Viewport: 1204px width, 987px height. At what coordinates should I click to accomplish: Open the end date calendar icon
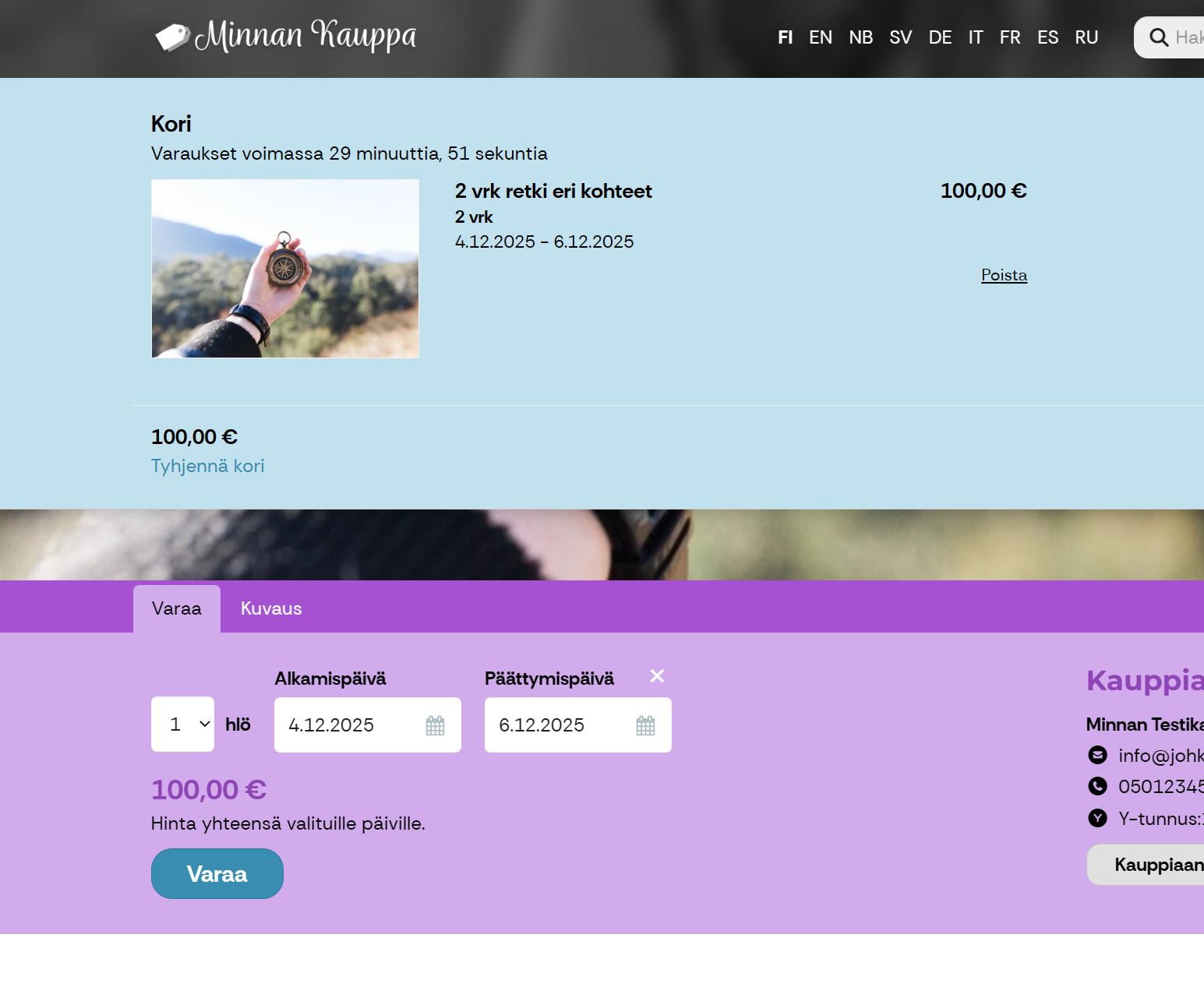645,725
